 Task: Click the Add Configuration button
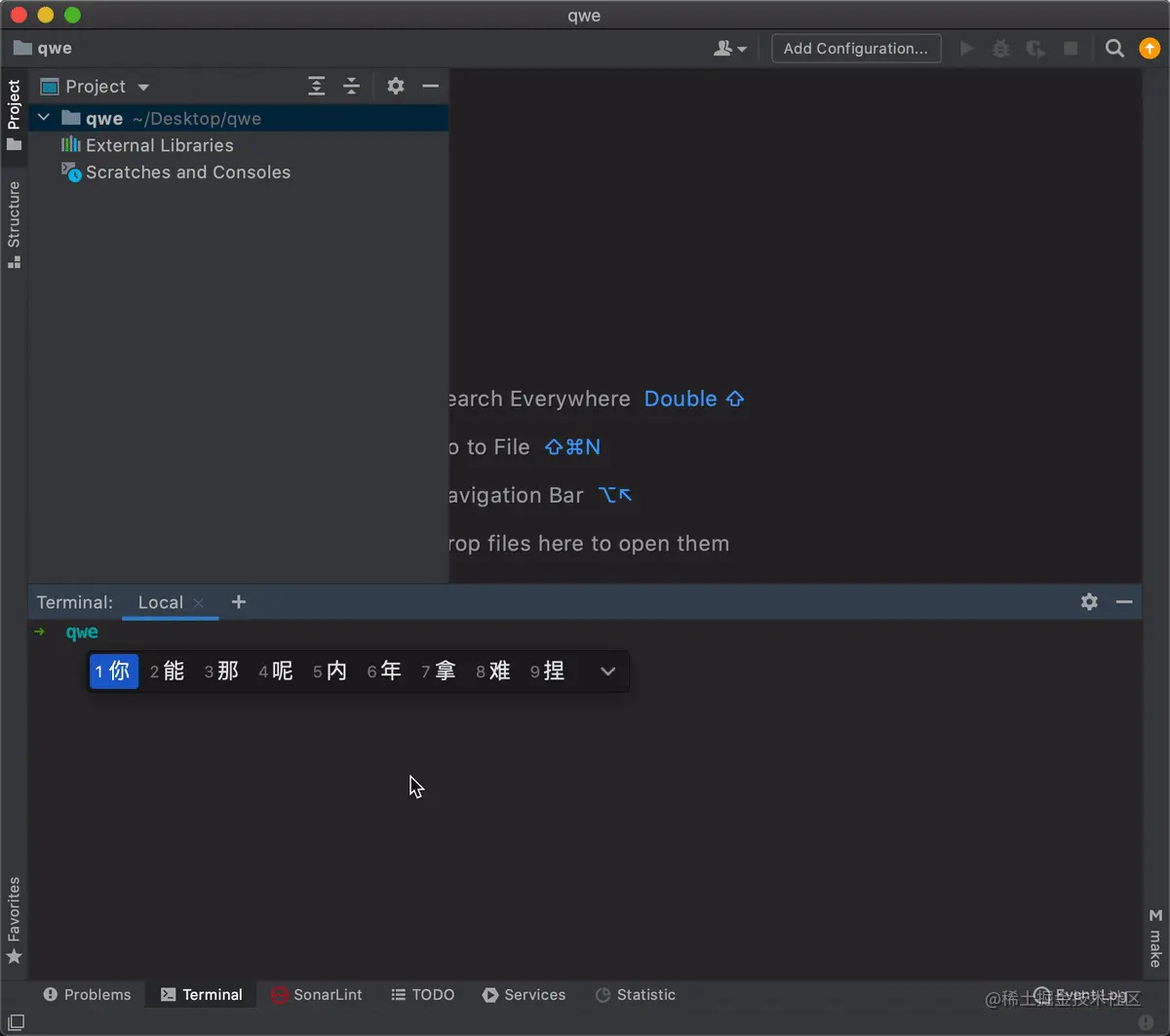(x=856, y=48)
